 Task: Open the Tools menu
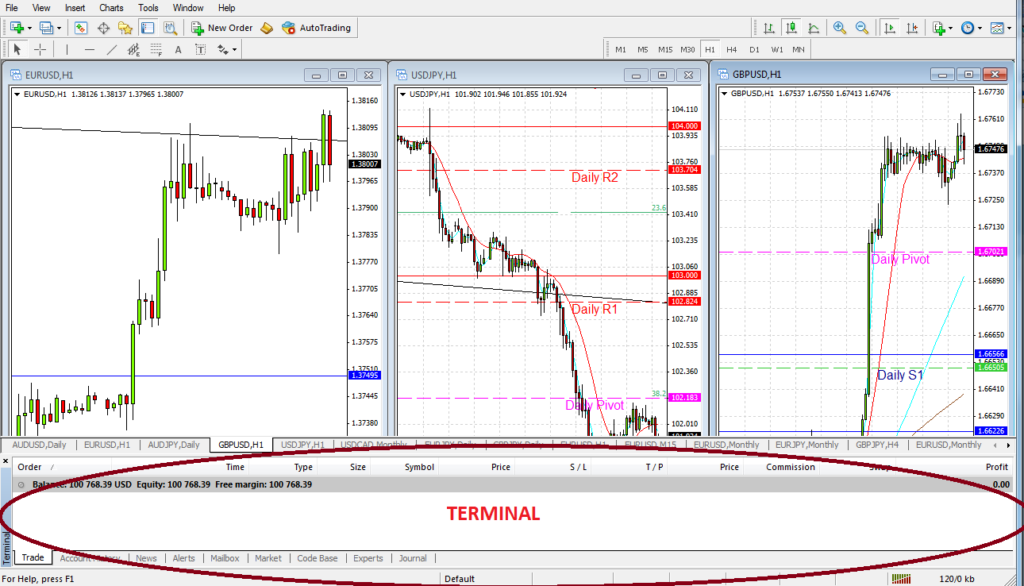point(148,8)
